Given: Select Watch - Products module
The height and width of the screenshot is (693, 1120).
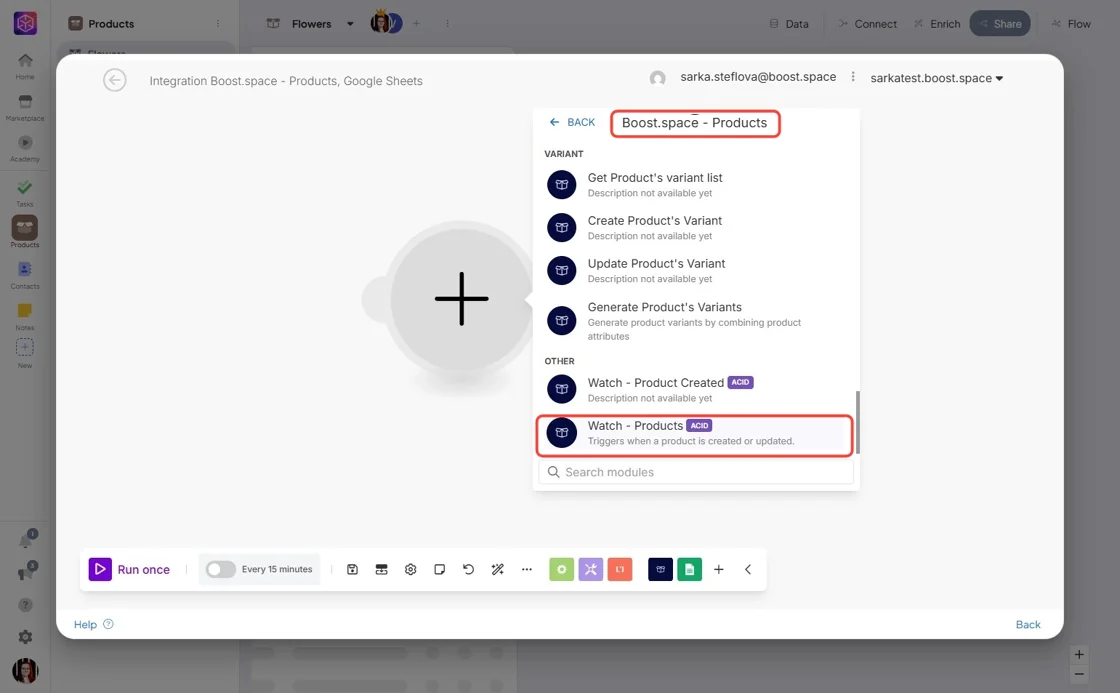Looking at the screenshot, I should (694, 433).
